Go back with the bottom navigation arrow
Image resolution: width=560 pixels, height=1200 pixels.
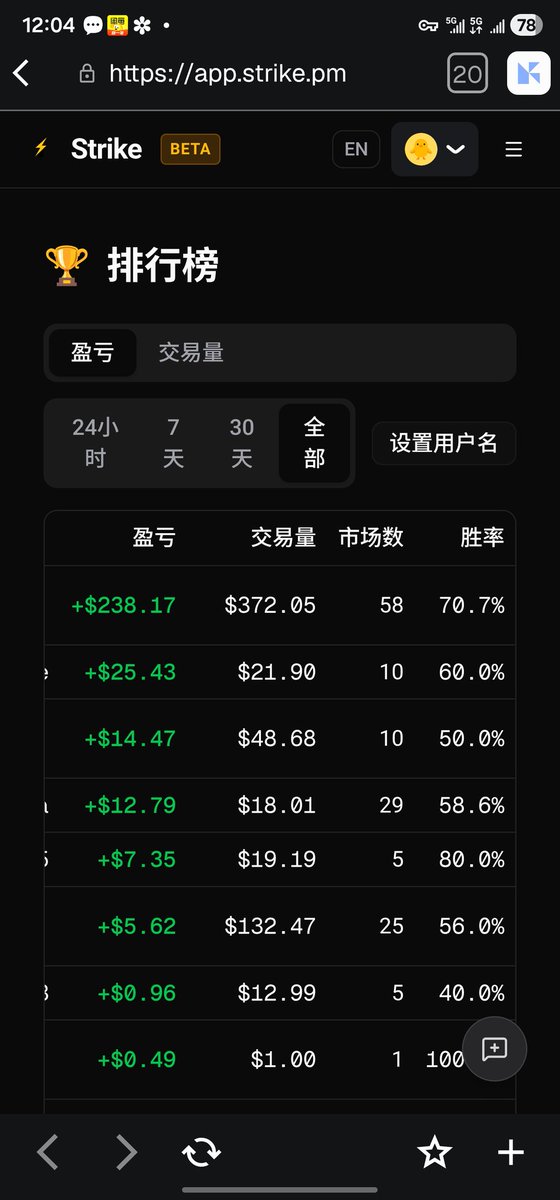[47, 1152]
